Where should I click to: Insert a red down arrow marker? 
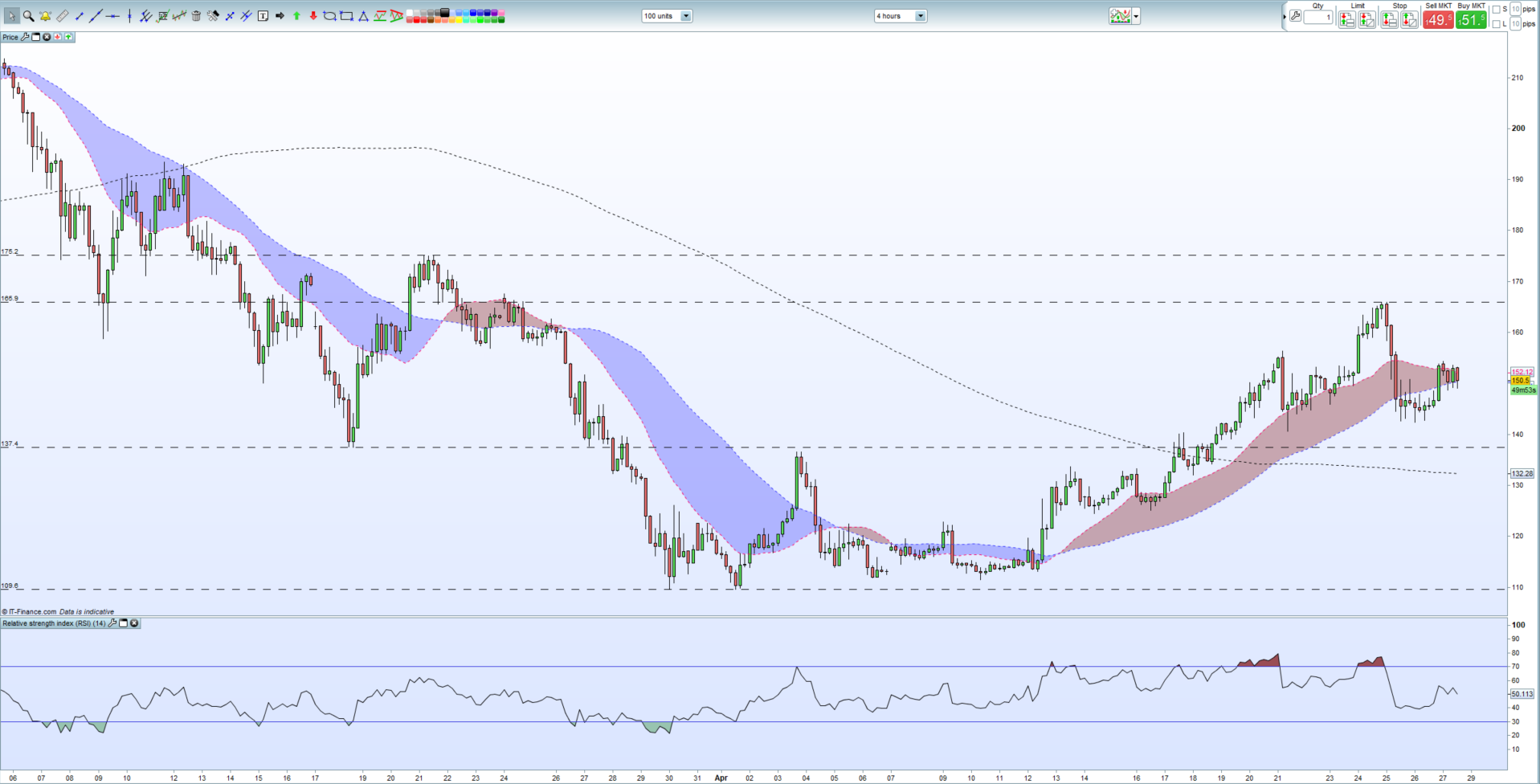pyautogui.click(x=313, y=16)
